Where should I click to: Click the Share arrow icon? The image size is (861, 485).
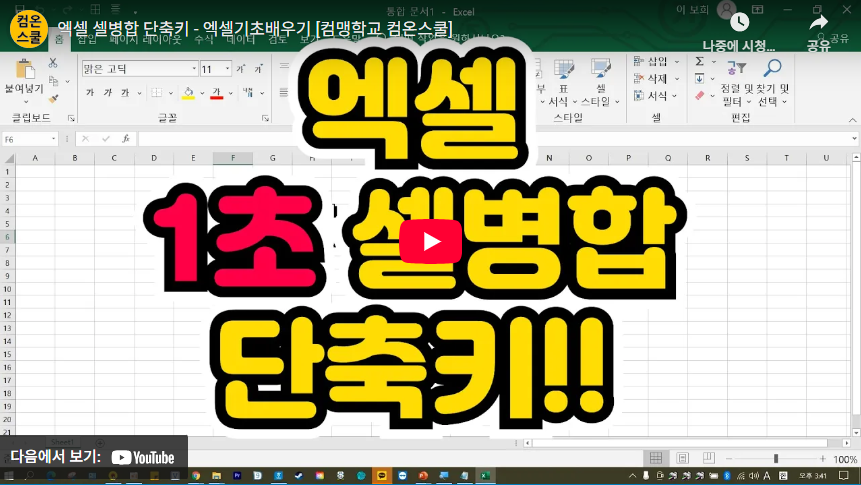(x=819, y=23)
